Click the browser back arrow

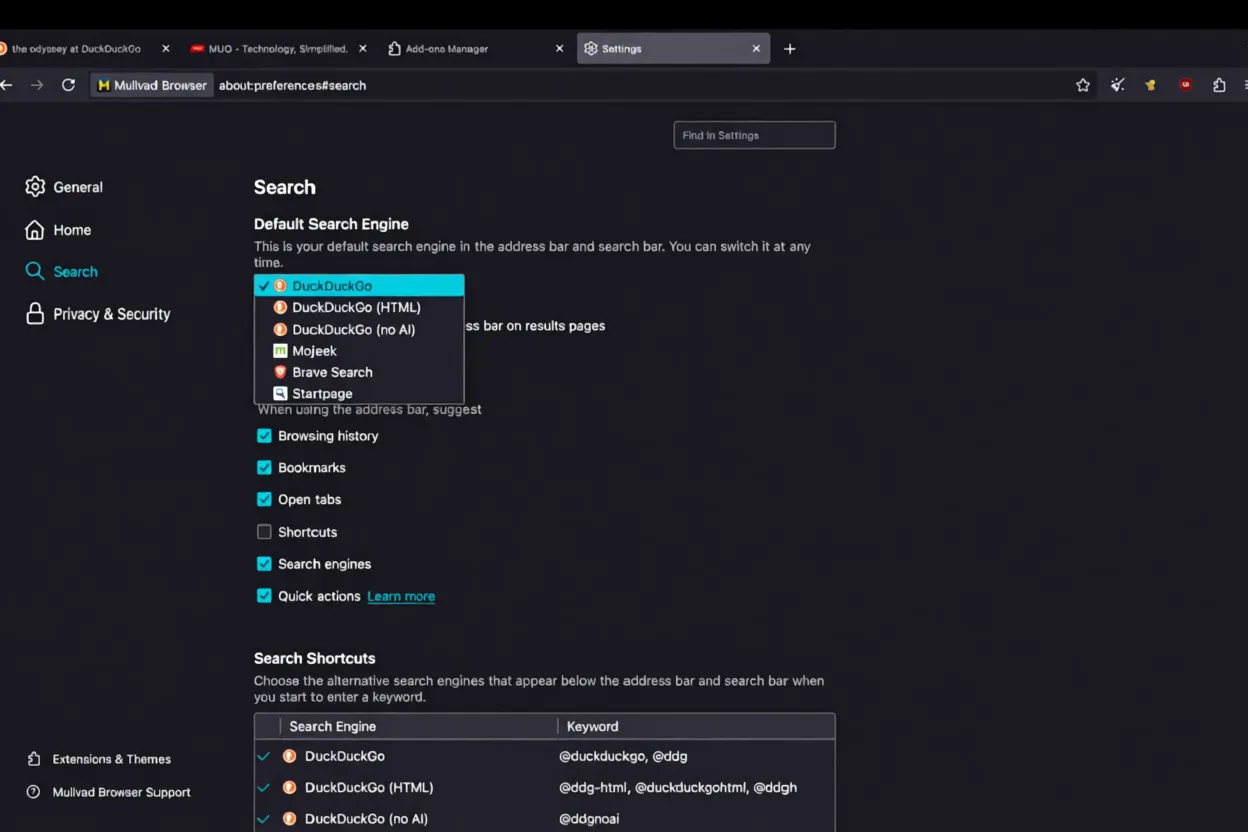[6, 85]
